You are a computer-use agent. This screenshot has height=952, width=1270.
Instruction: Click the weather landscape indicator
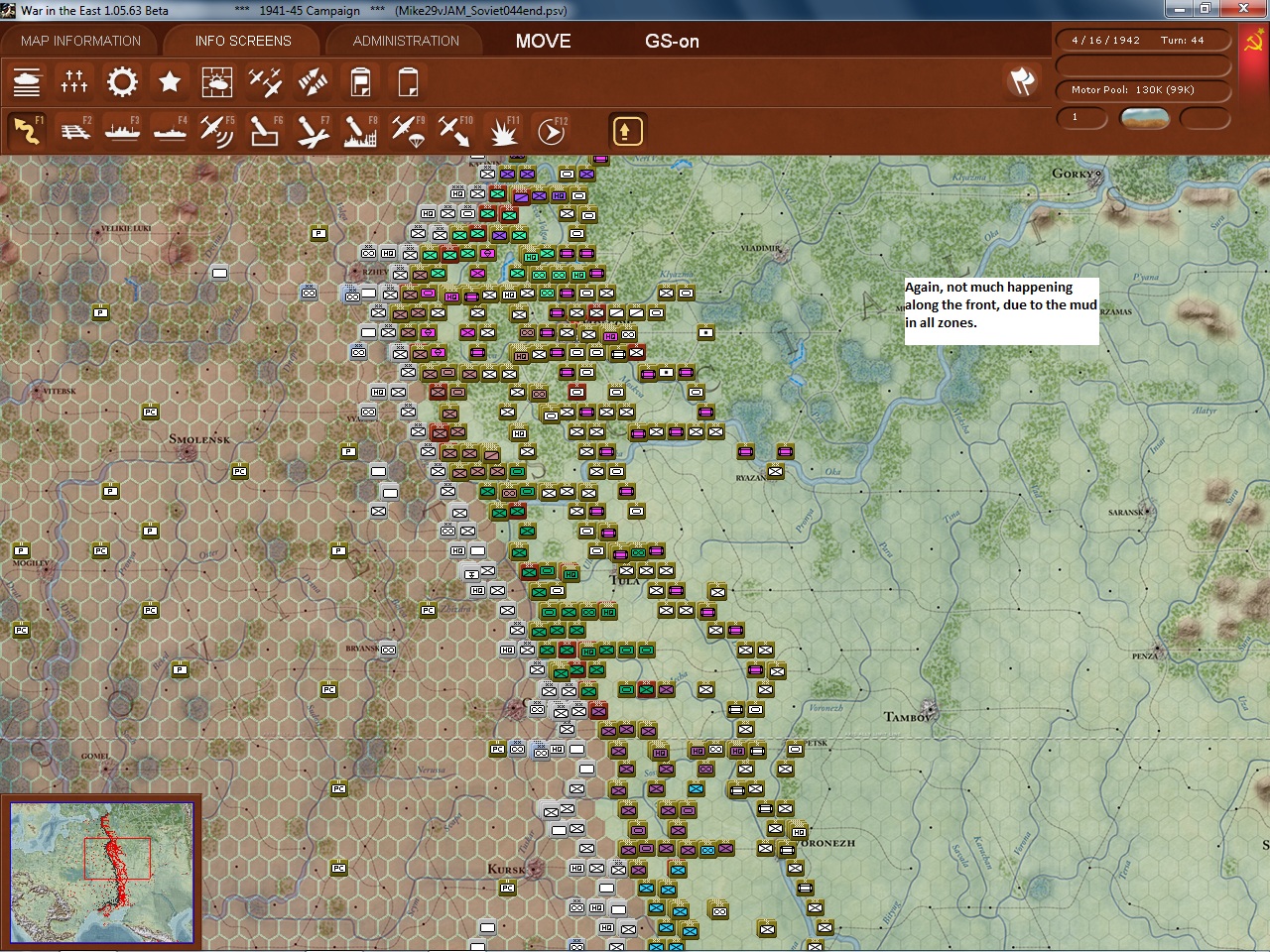point(1144,118)
